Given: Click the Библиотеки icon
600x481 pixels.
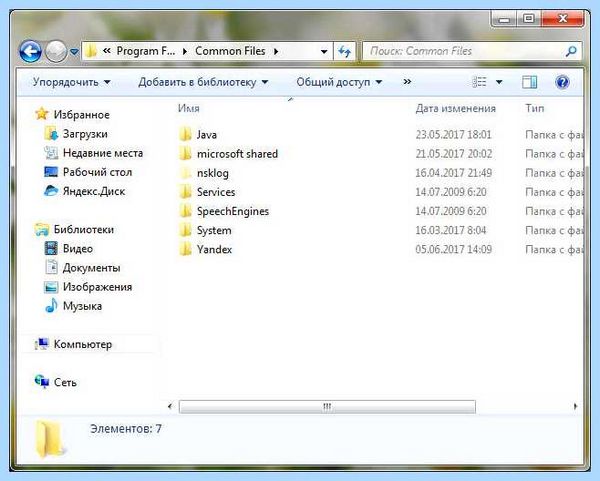Looking at the screenshot, I should click(x=42, y=229).
